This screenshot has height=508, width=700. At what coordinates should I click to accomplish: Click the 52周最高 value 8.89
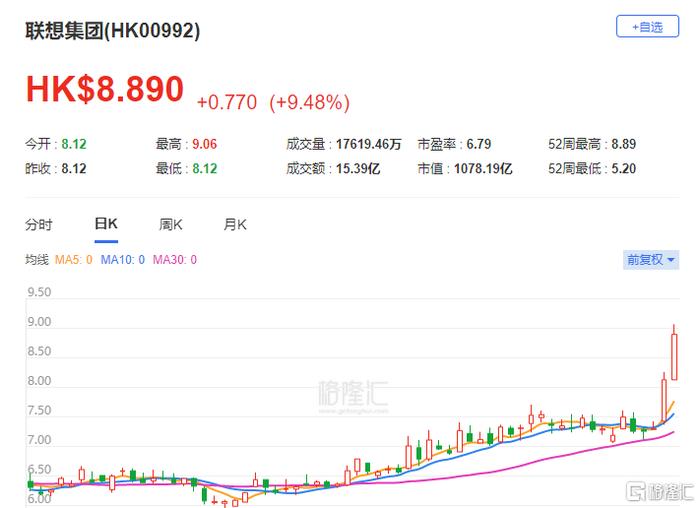pyautogui.click(x=624, y=144)
